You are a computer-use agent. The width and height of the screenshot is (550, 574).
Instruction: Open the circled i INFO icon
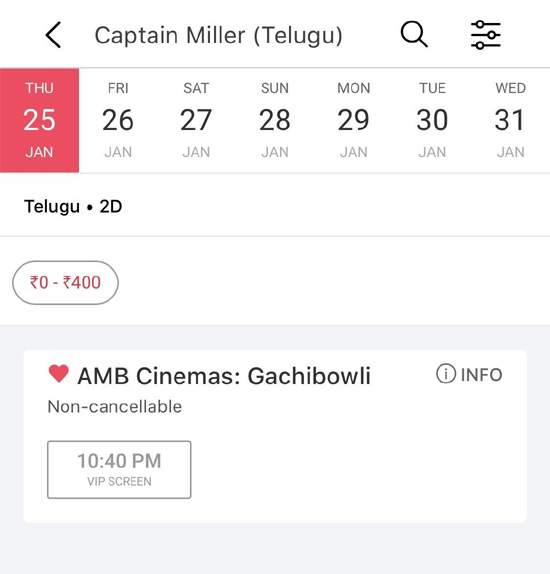click(446, 374)
